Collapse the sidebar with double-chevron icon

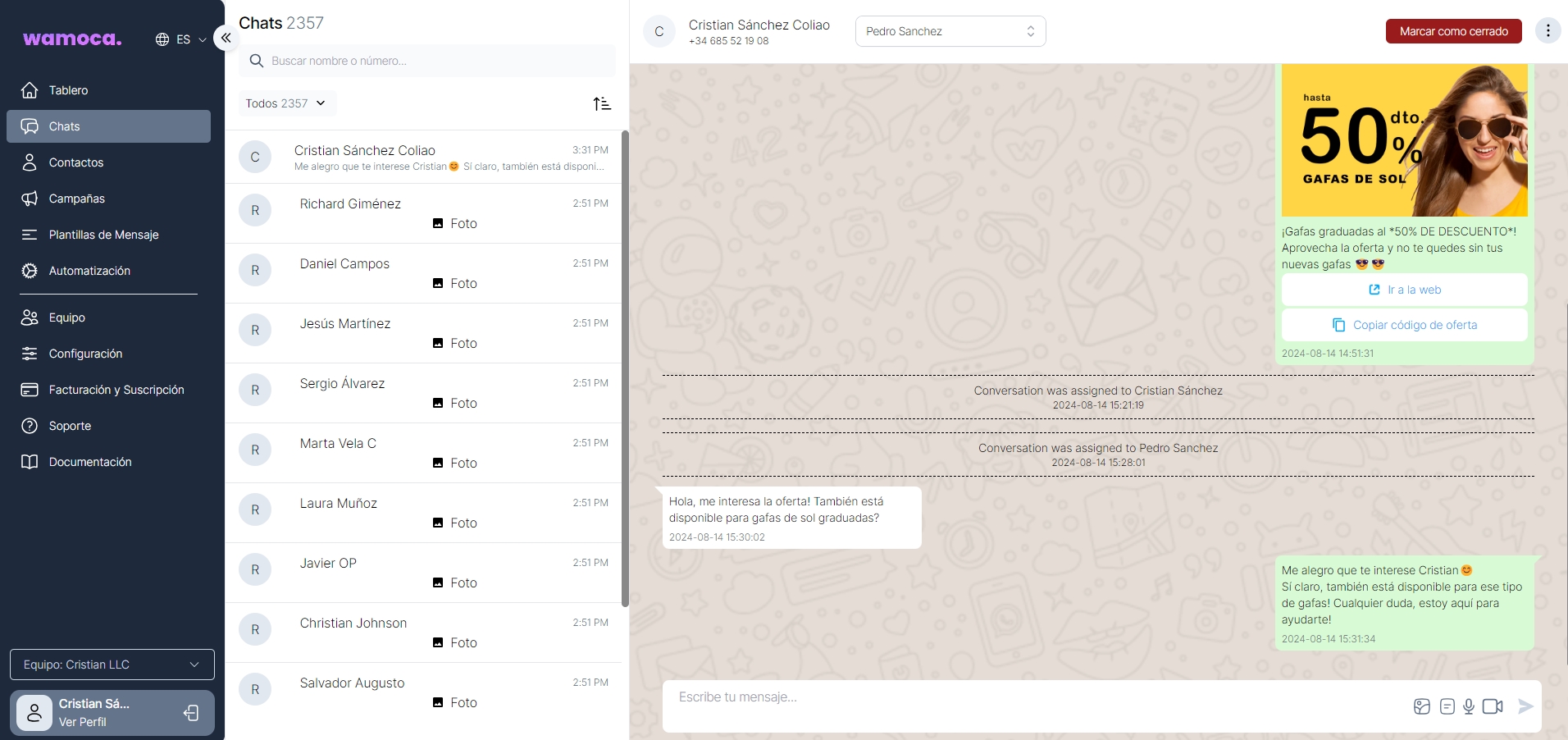226,38
